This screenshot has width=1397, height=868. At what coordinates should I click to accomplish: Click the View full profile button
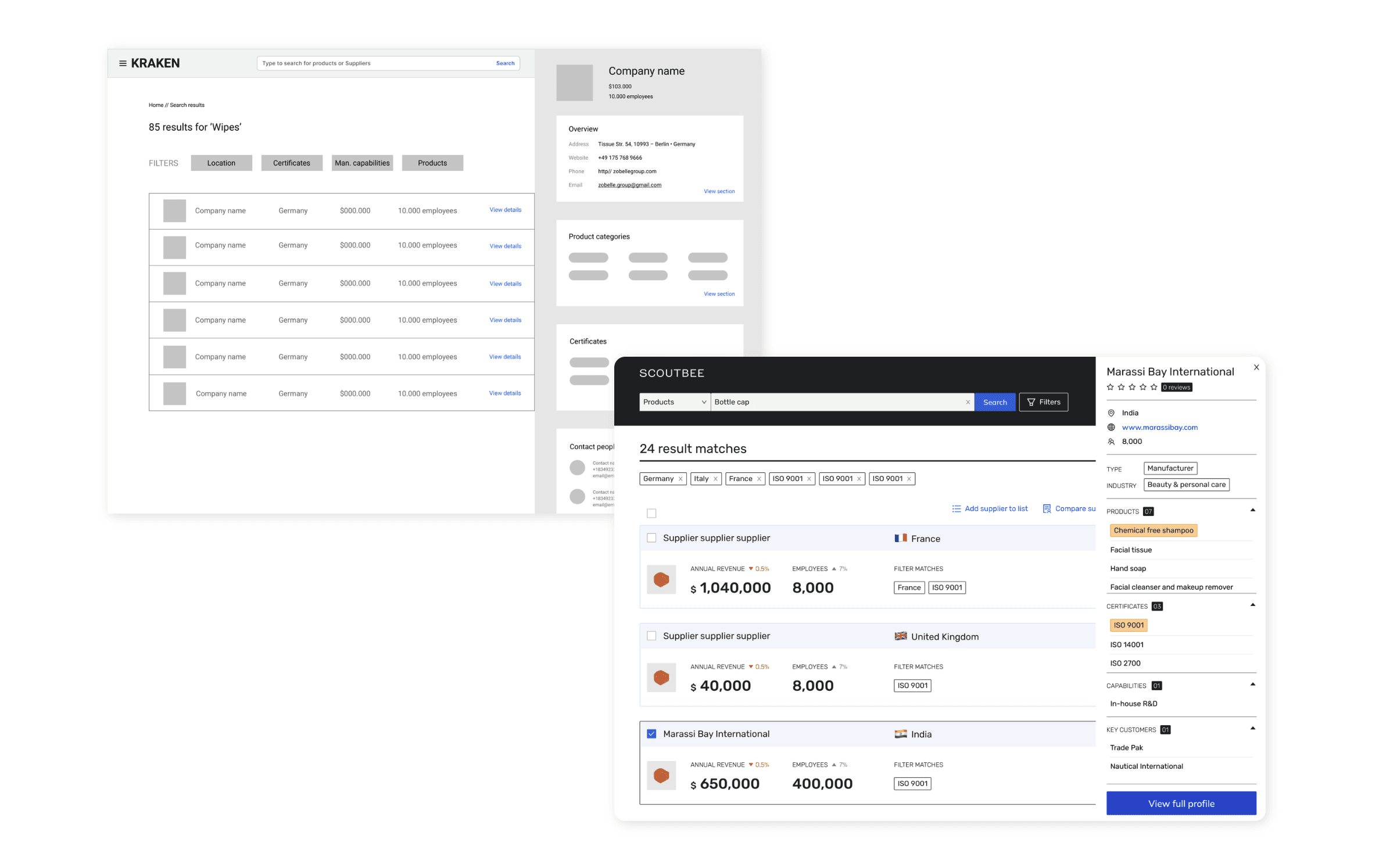point(1180,803)
